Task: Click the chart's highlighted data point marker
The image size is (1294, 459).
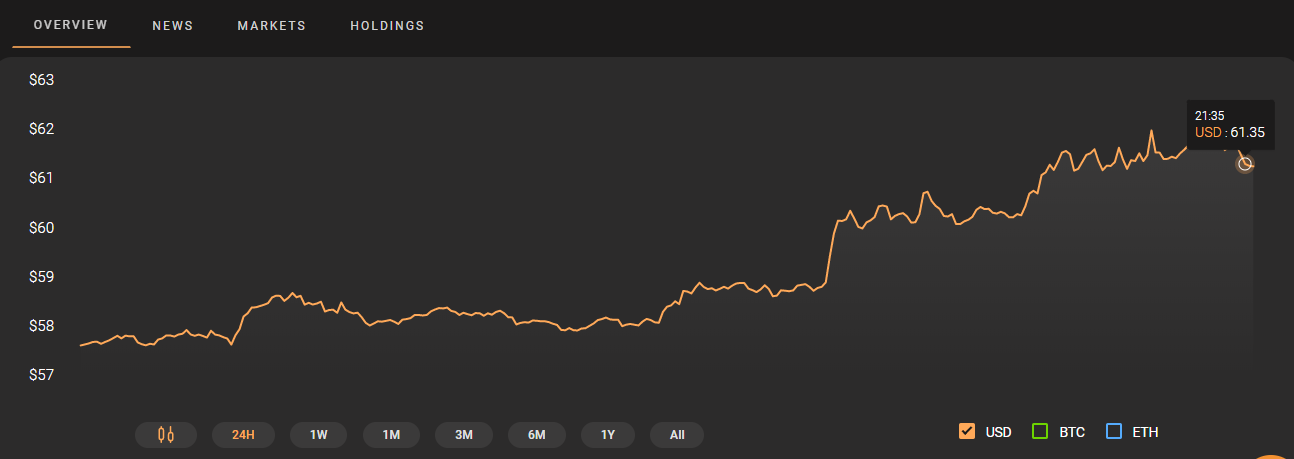Action: (x=1245, y=163)
